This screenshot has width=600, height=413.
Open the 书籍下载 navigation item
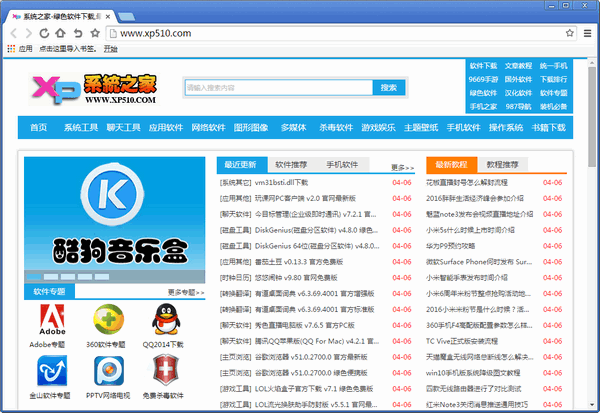click(548, 127)
